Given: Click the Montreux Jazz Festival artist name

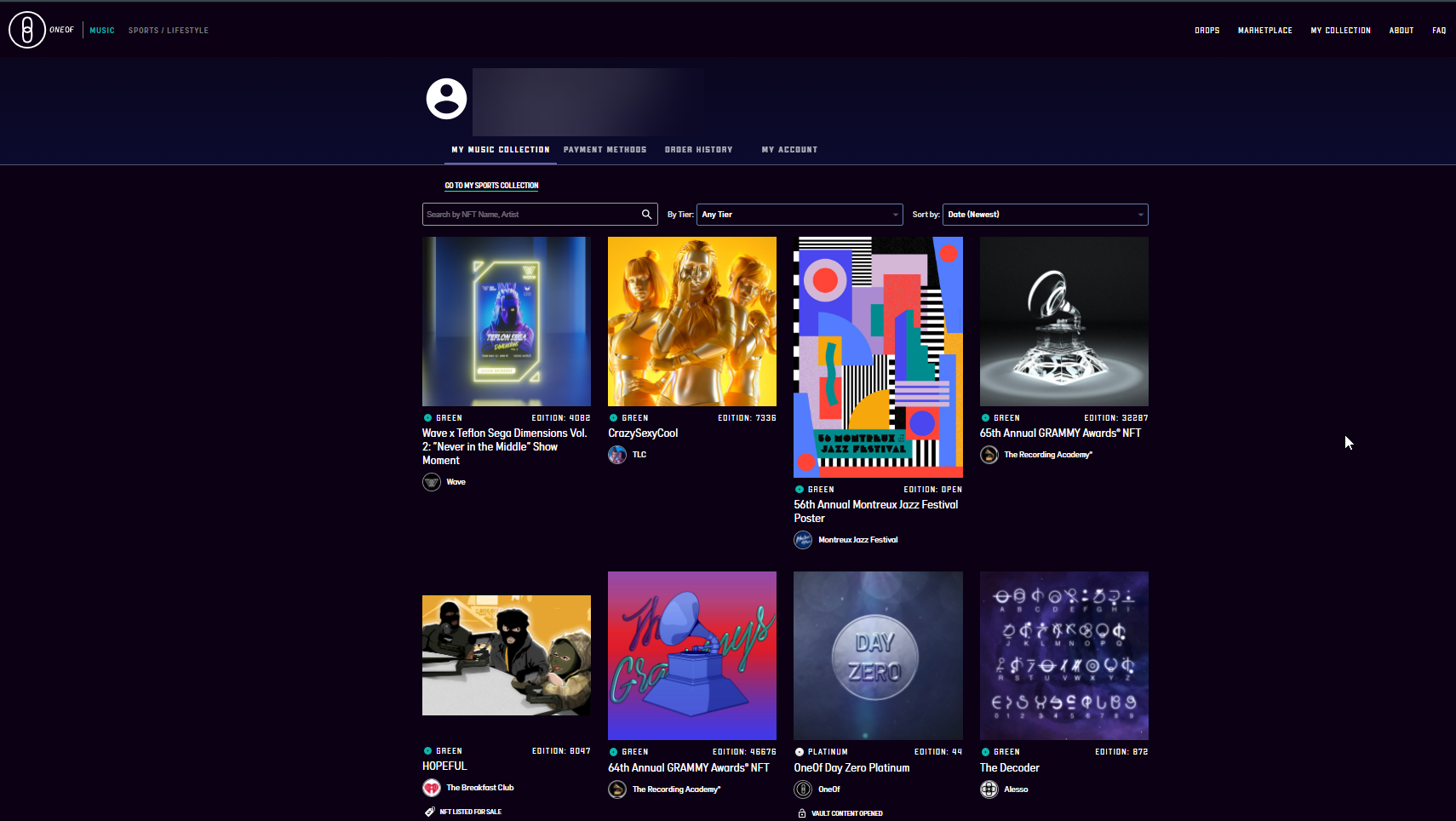Looking at the screenshot, I should tap(858, 540).
